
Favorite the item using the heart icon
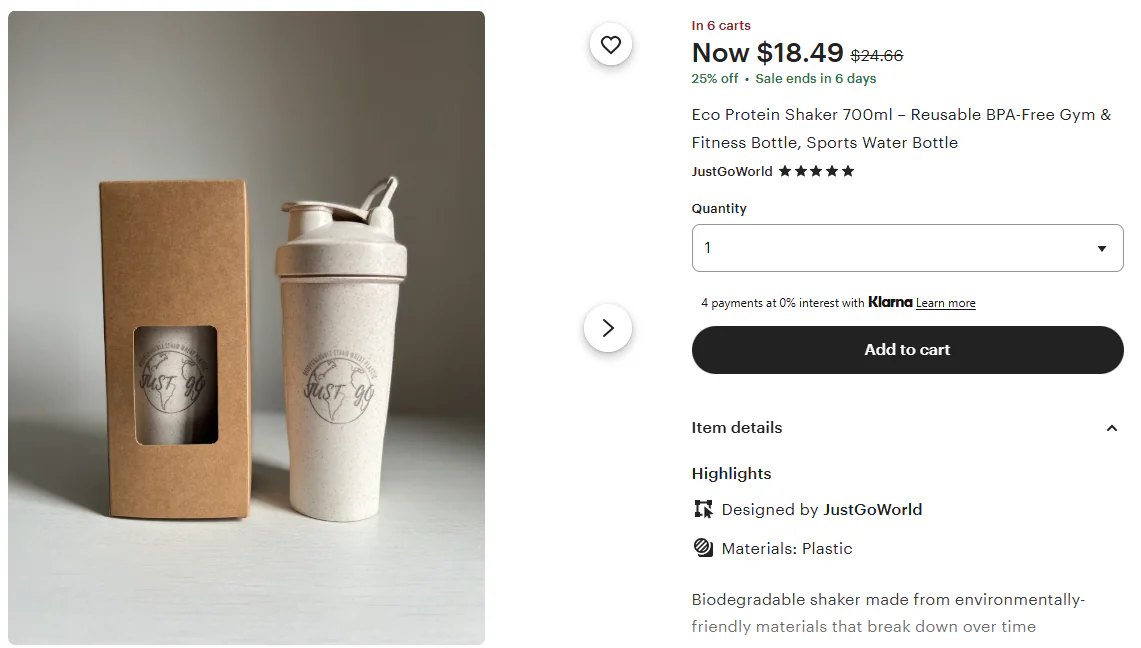click(x=610, y=44)
